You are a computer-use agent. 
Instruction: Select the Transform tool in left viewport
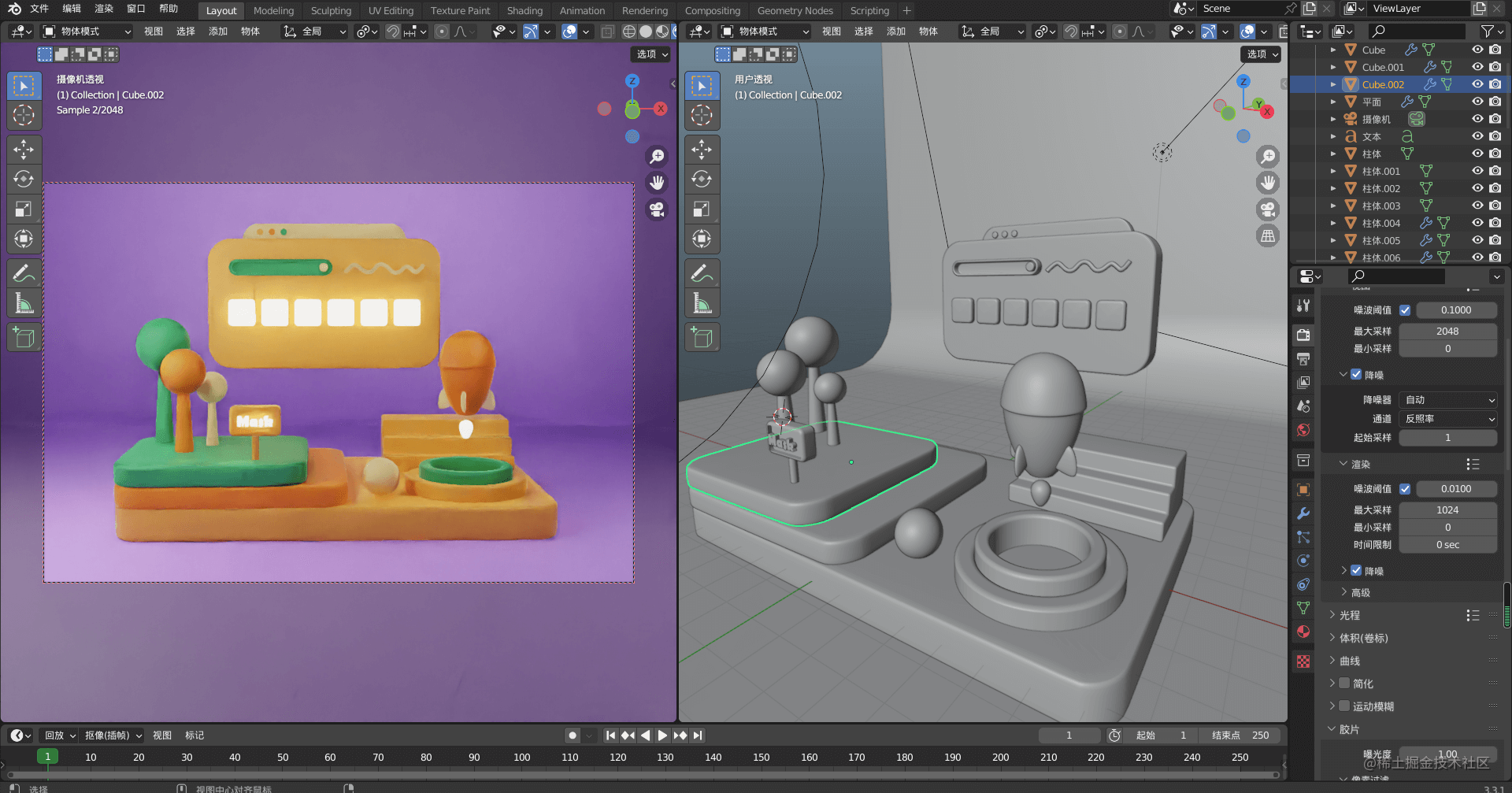24,239
